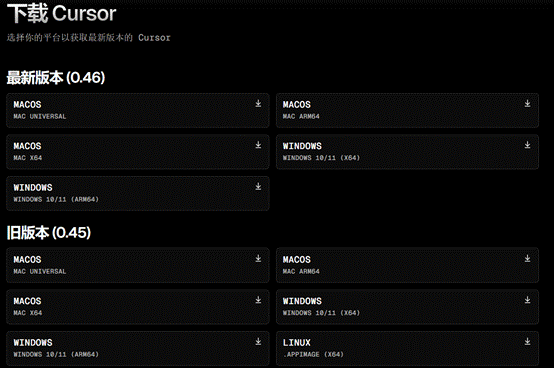Click the 下载 Cursor page title
Viewport: 554px width, 368px height.
pos(61,13)
